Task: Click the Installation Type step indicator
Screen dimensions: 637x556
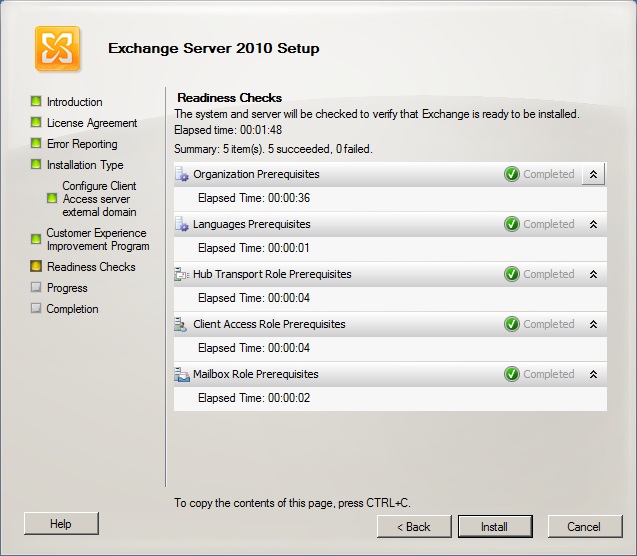Action: (36, 164)
